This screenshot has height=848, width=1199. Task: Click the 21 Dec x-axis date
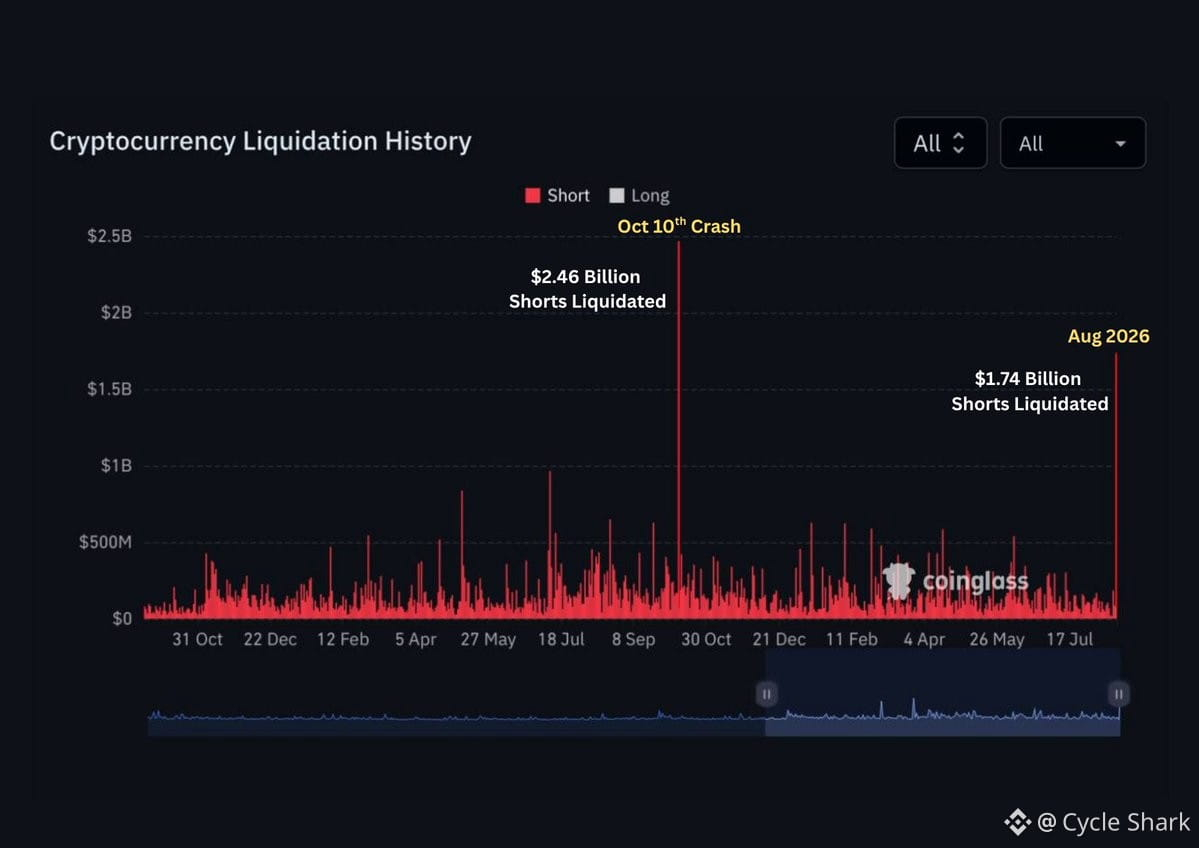click(779, 639)
